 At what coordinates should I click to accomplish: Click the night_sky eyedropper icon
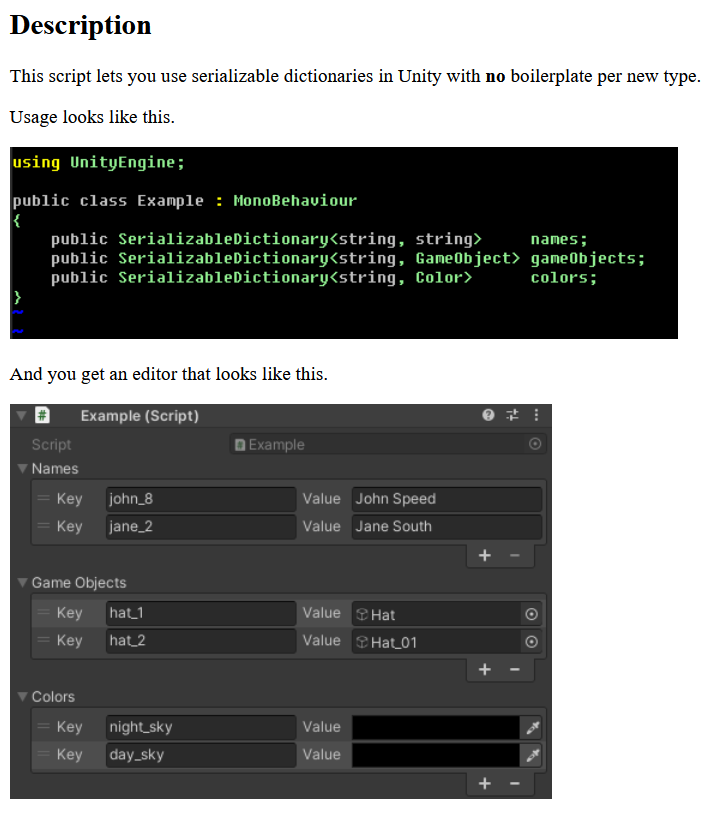point(532,728)
